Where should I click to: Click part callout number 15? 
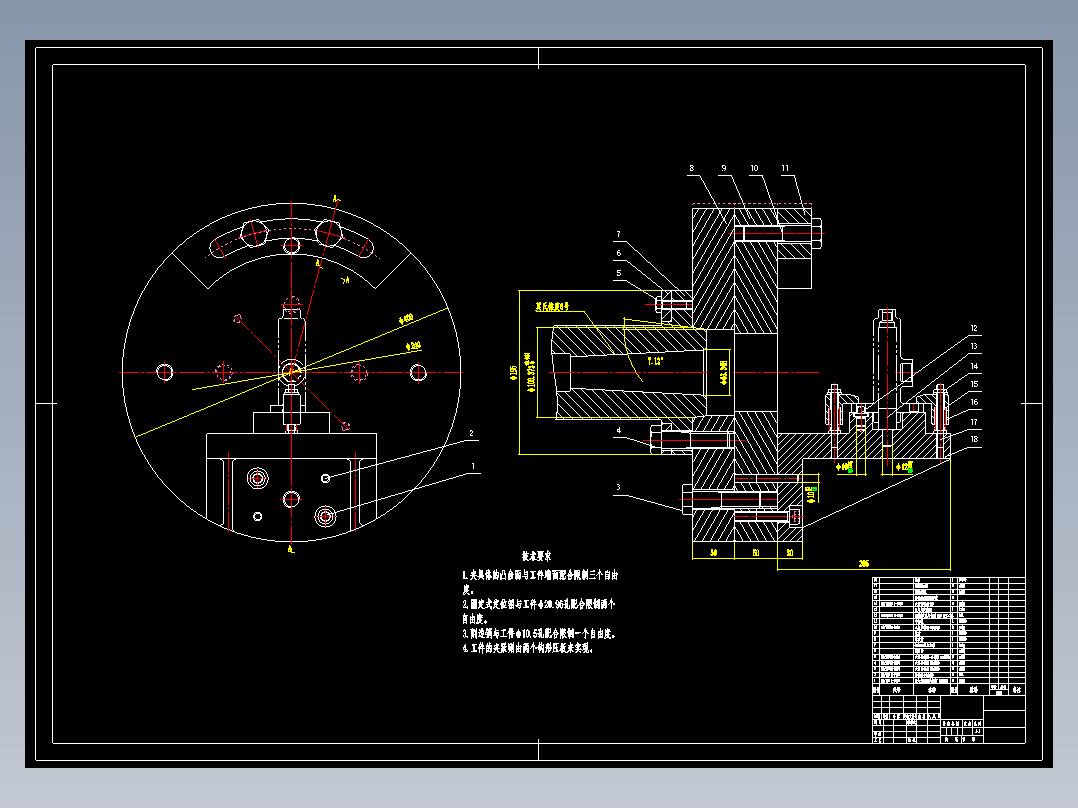click(x=974, y=384)
